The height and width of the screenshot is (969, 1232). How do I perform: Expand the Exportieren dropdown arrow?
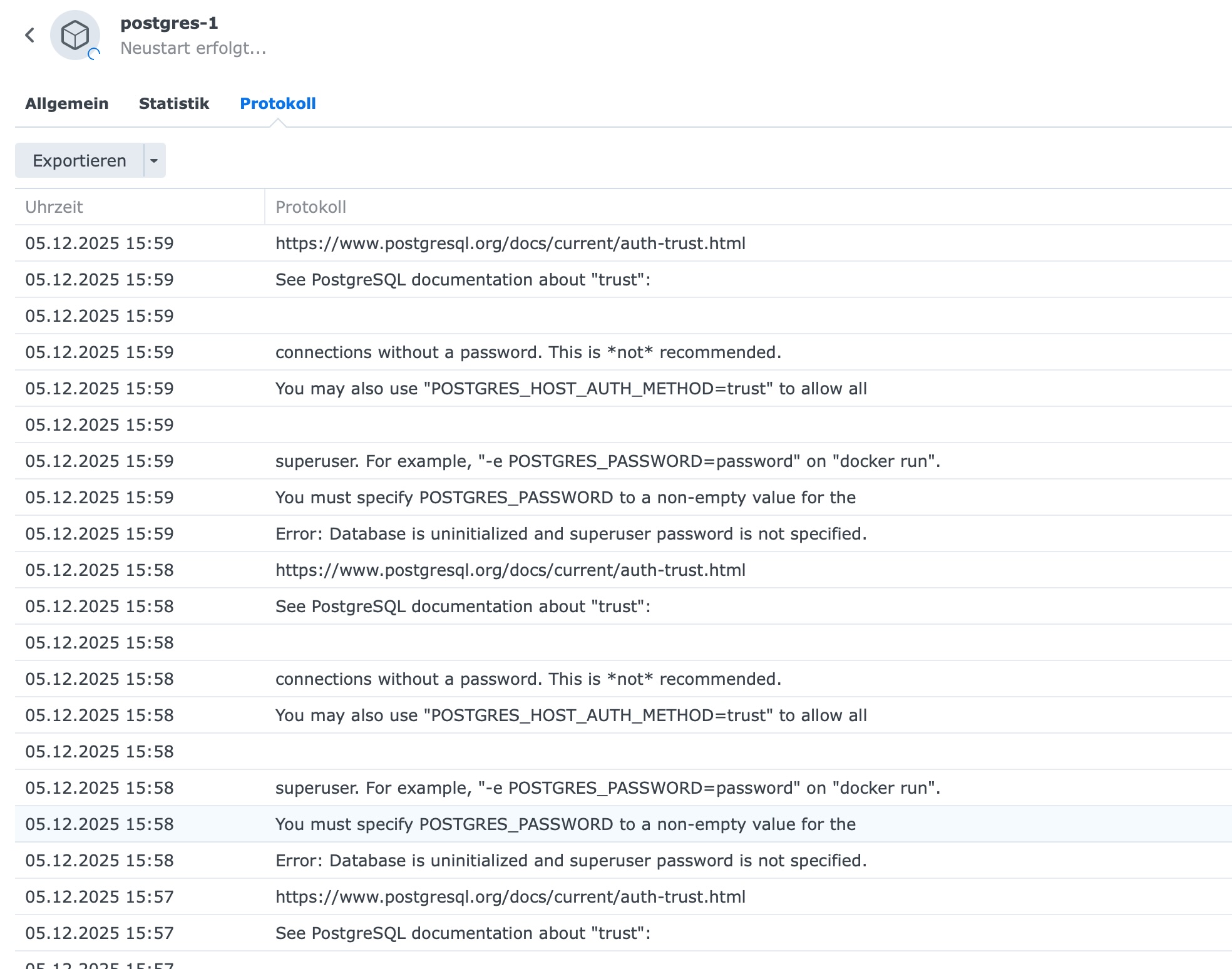[x=154, y=161]
